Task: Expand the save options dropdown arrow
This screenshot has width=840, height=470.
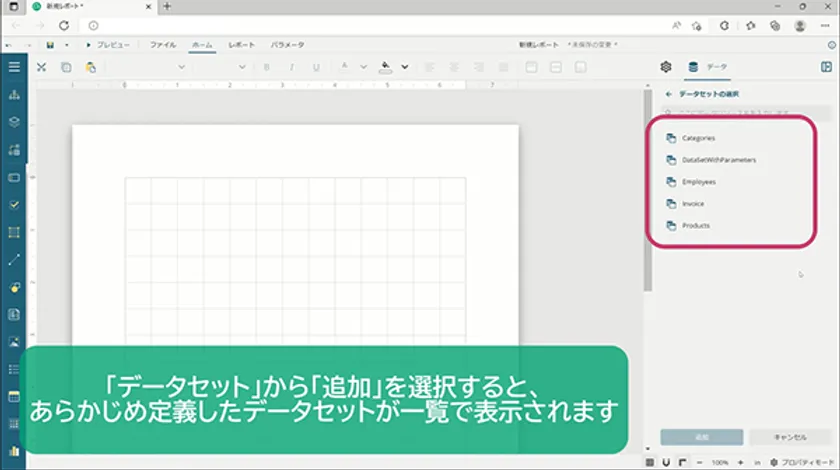Action: pos(66,45)
